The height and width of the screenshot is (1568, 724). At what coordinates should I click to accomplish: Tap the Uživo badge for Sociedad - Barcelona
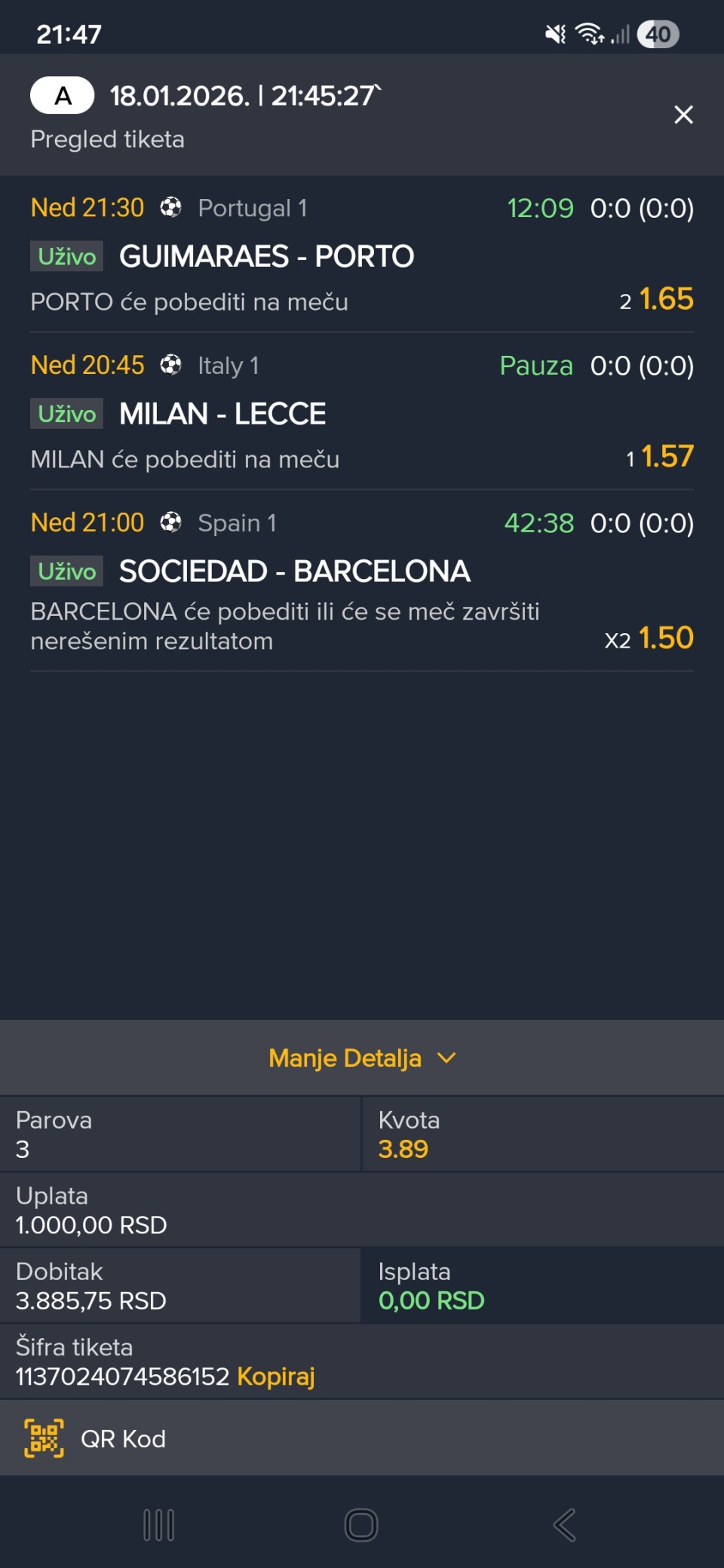pyautogui.click(x=67, y=571)
